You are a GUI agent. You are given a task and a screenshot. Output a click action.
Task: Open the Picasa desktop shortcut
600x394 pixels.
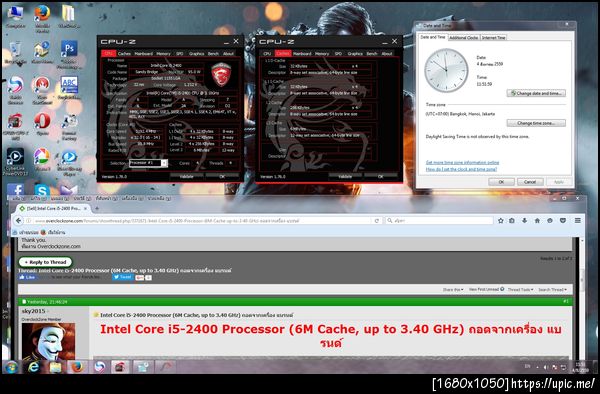(42, 159)
